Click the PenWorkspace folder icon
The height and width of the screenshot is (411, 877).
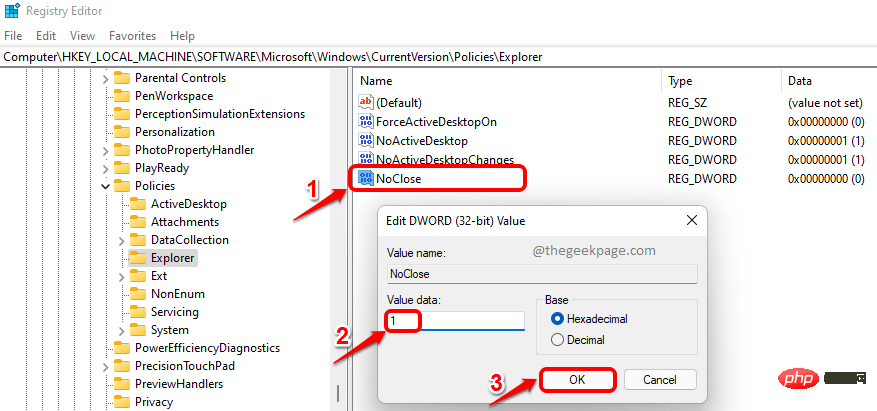(121, 96)
